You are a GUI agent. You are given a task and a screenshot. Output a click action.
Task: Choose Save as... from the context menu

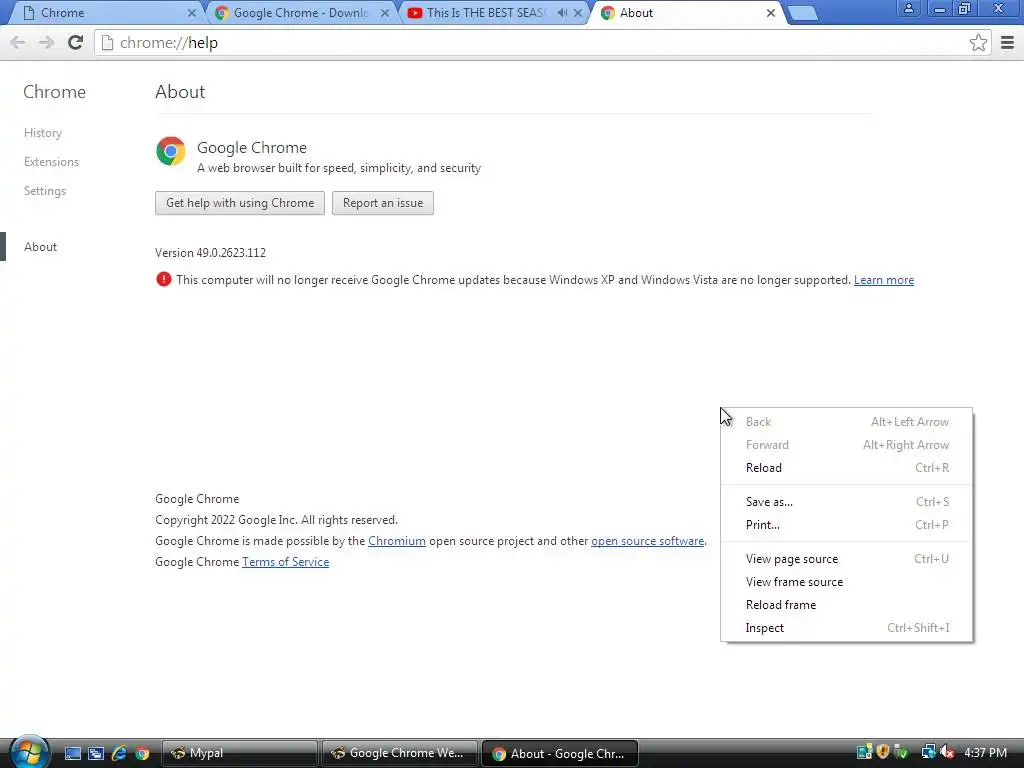tap(846, 502)
